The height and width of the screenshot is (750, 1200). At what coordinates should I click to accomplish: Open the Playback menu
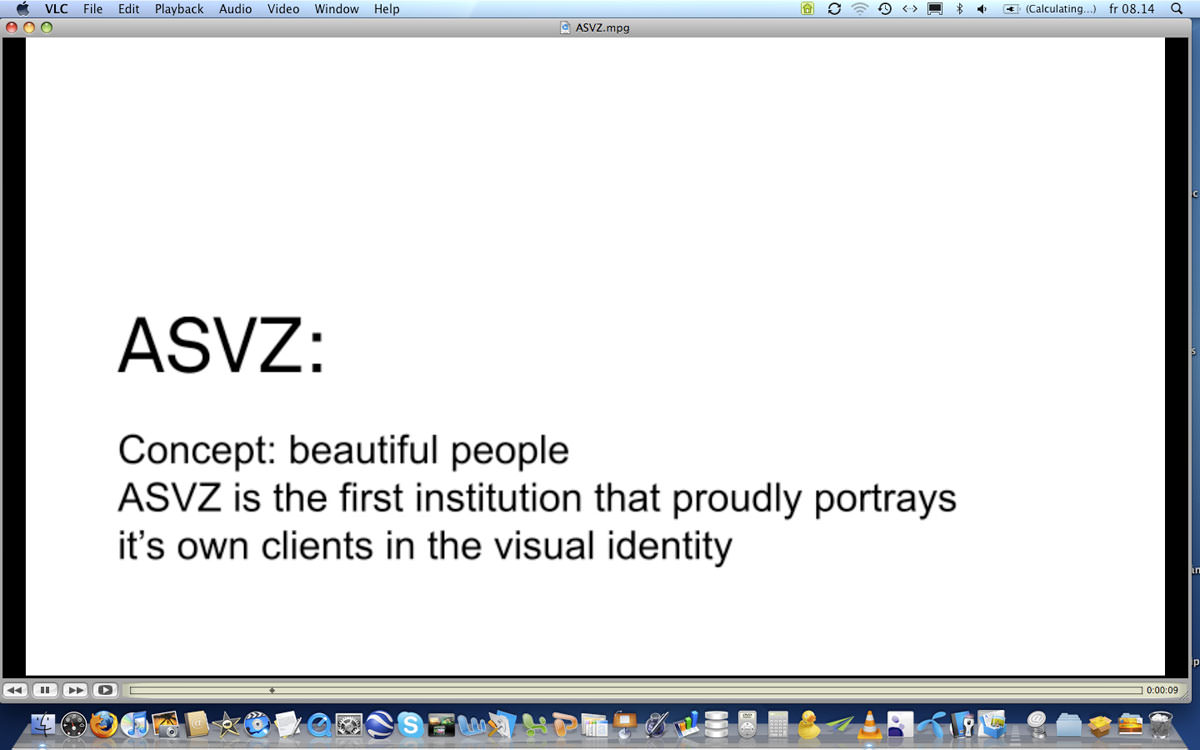[x=179, y=9]
